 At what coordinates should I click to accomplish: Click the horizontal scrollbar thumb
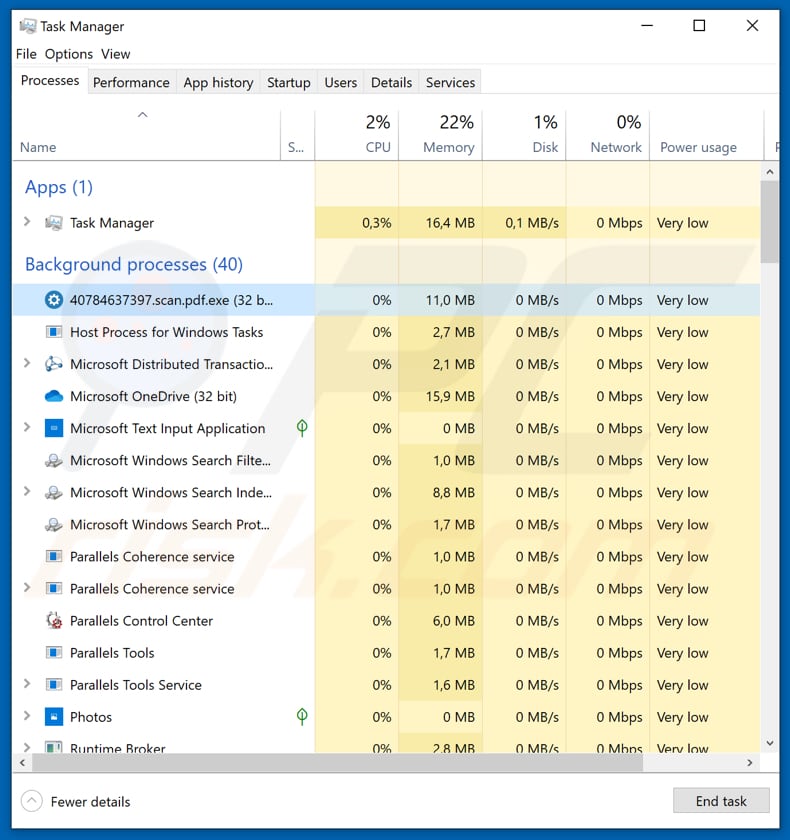tap(337, 762)
